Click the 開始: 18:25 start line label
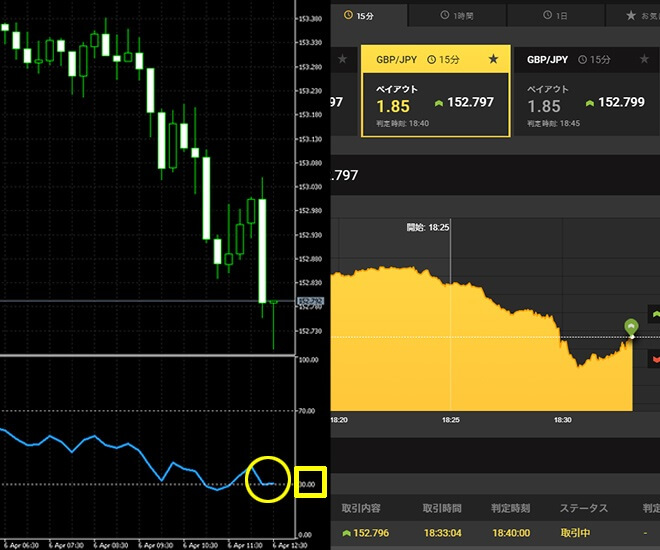 [428, 228]
